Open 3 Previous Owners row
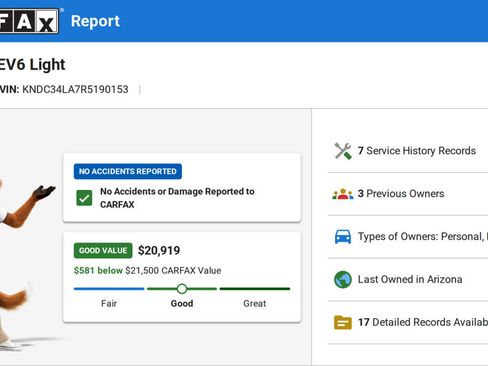This screenshot has width=488, height=366. click(408, 194)
